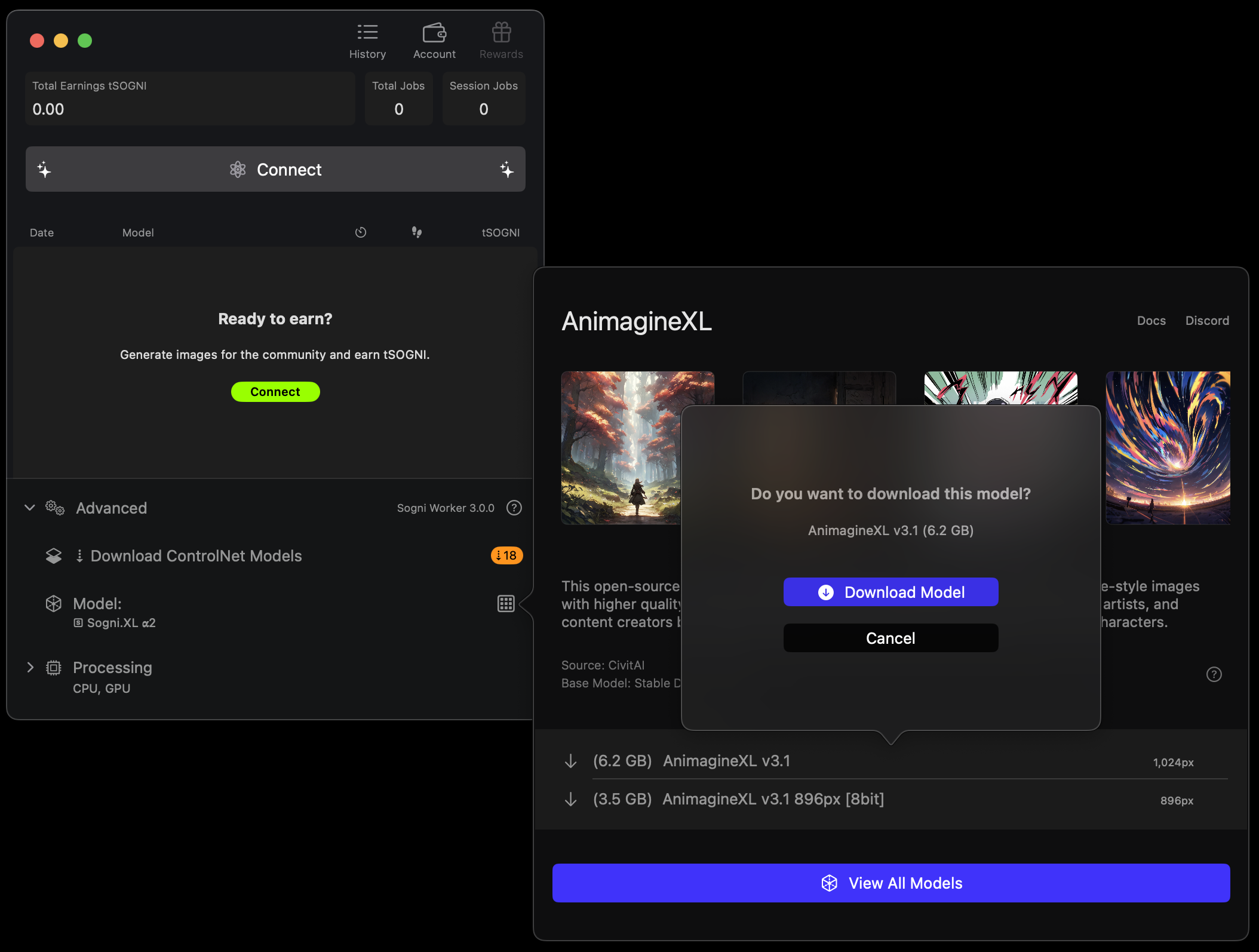Click download arrow for AnimagineXL v3.1 6.2 GB
Screen dimensions: 1259x952
570,761
